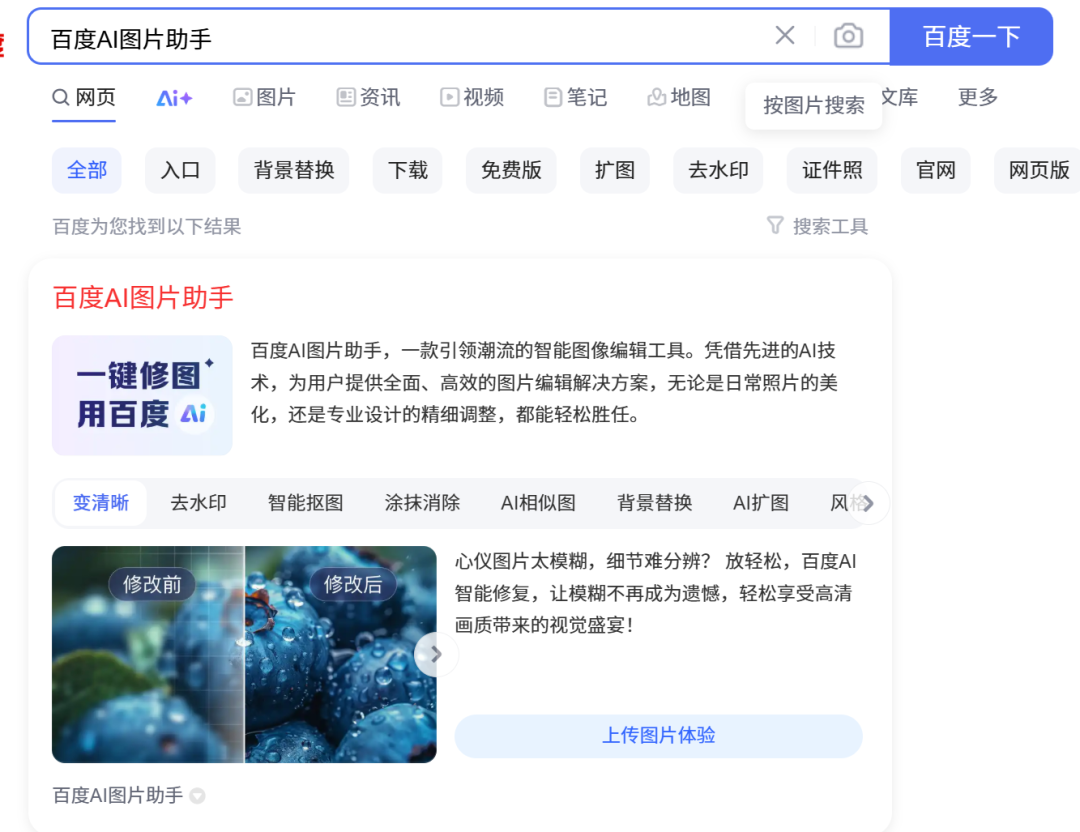The height and width of the screenshot is (832, 1080).
Task: Select the 智能抠图 feature tab
Action: [305, 503]
